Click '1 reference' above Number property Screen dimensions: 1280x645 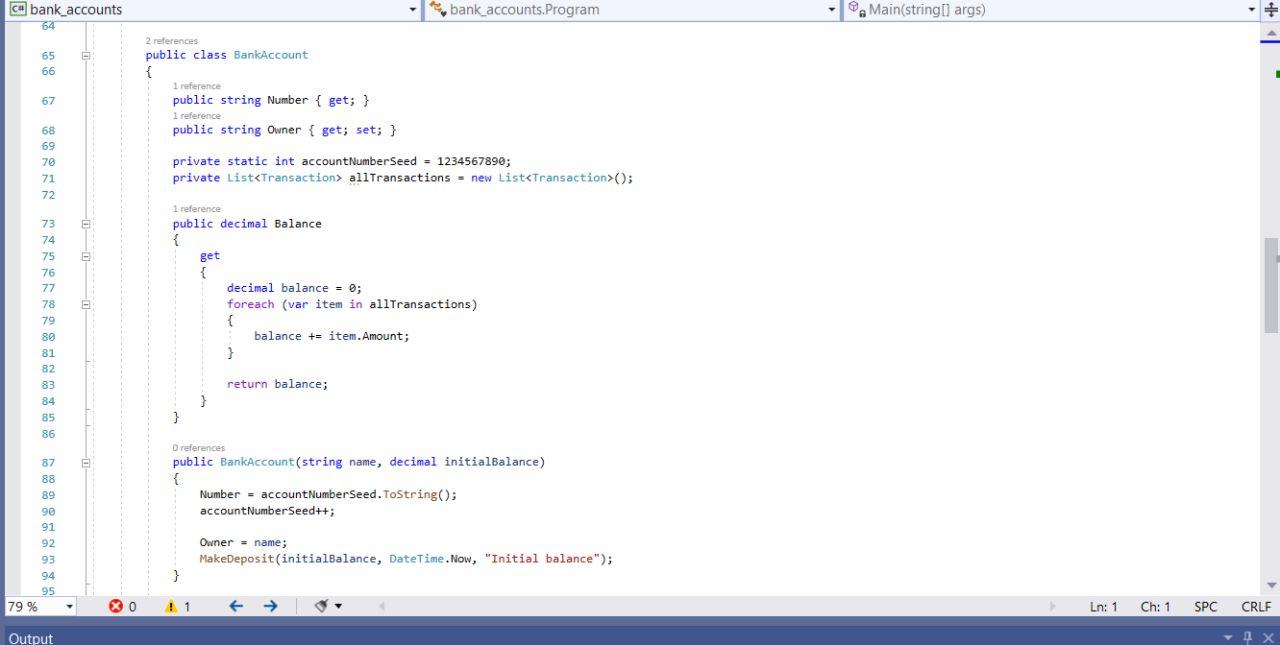pyautogui.click(x=196, y=86)
